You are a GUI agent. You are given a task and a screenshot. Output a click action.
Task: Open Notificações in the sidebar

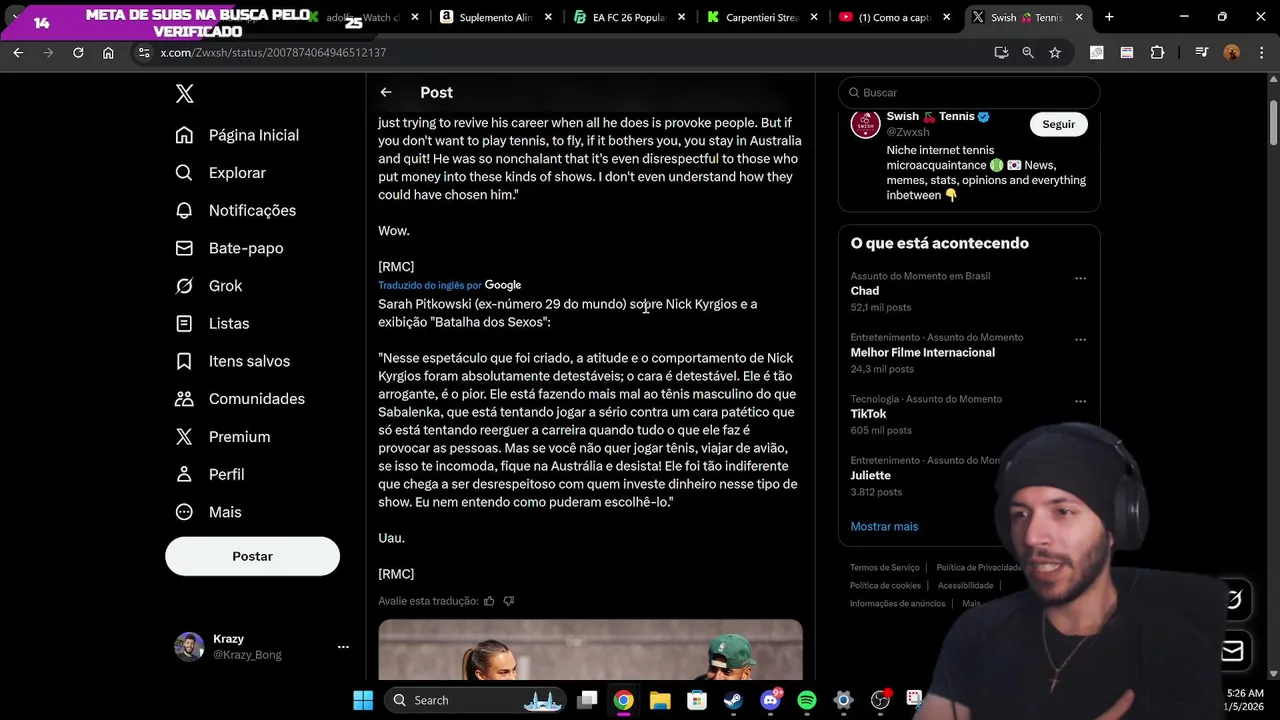tap(236, 210)
